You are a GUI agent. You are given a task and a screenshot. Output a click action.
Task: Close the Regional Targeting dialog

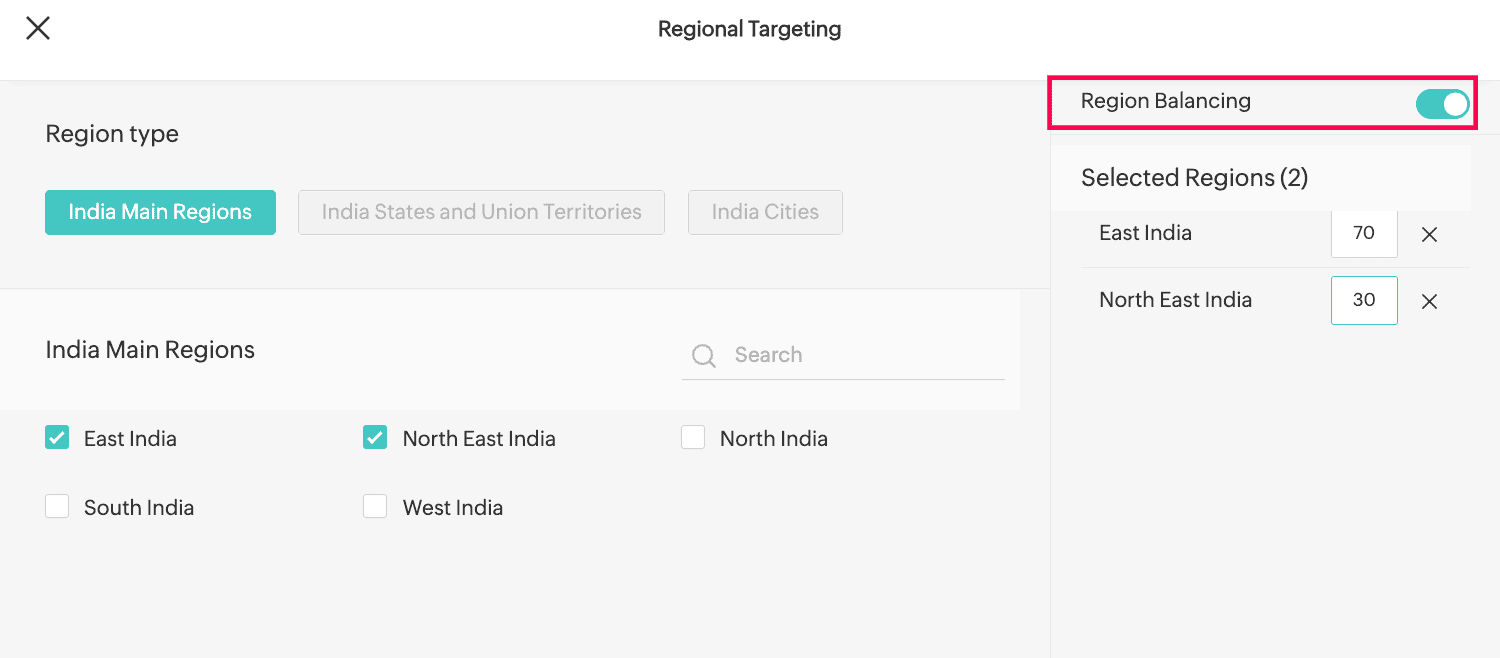pyautogui.click(x=38, y=28)
